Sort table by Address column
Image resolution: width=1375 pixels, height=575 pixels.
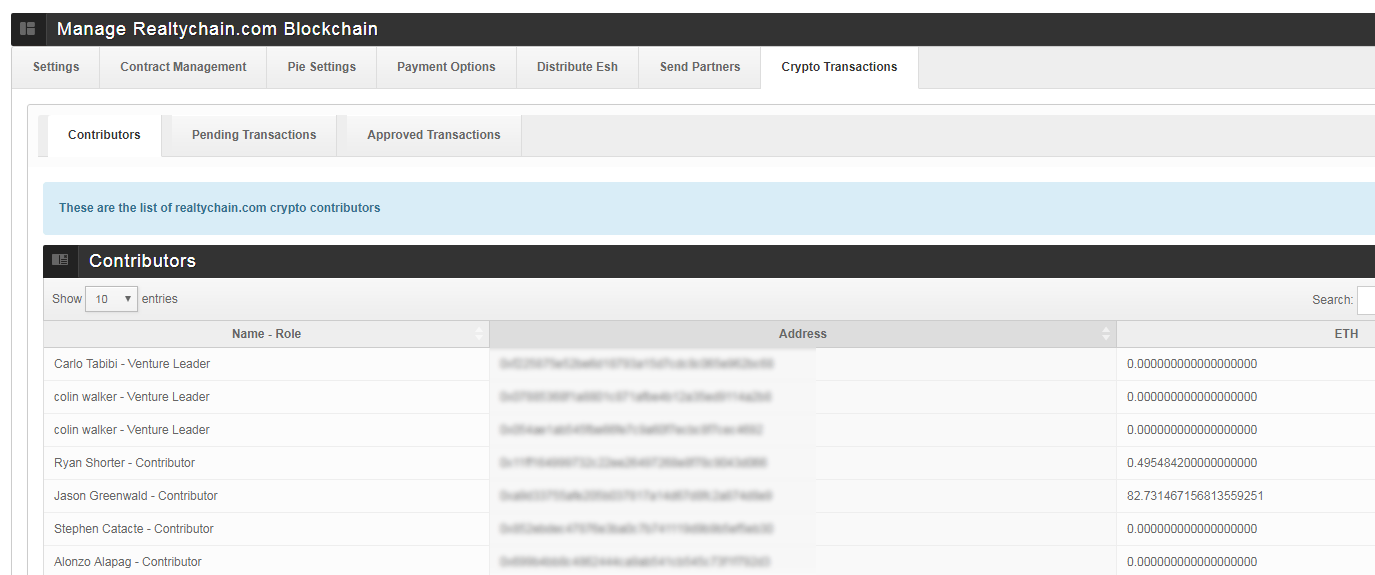[803, 334]
